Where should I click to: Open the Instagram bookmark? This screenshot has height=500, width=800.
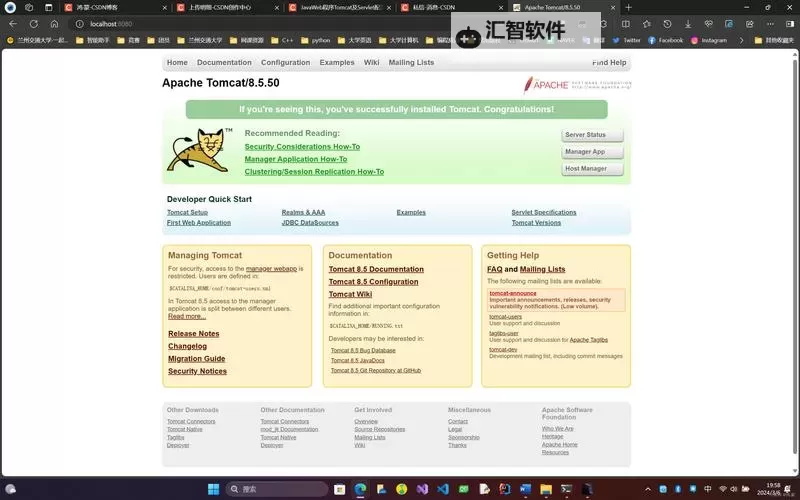click(x=709, y=40)
